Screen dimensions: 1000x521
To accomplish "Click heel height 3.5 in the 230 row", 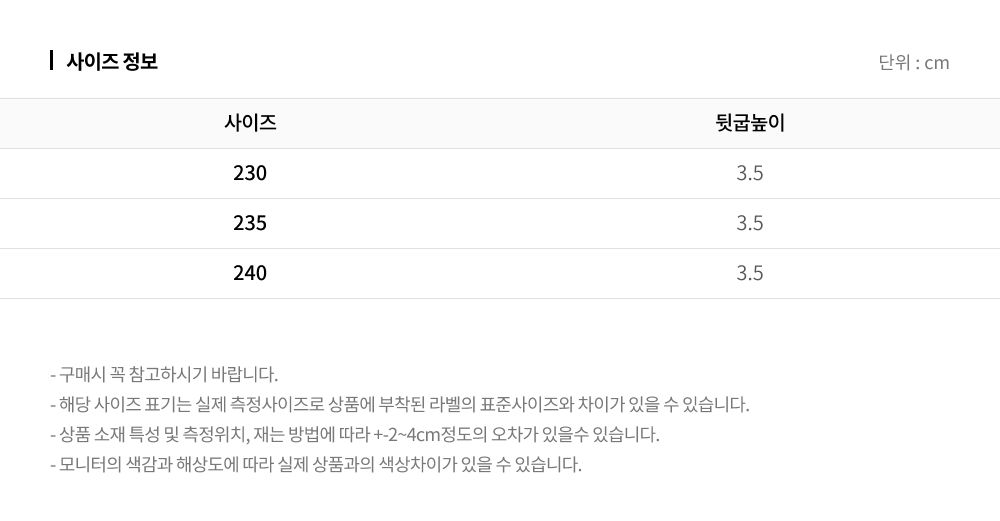I will (x=750, y=173).
